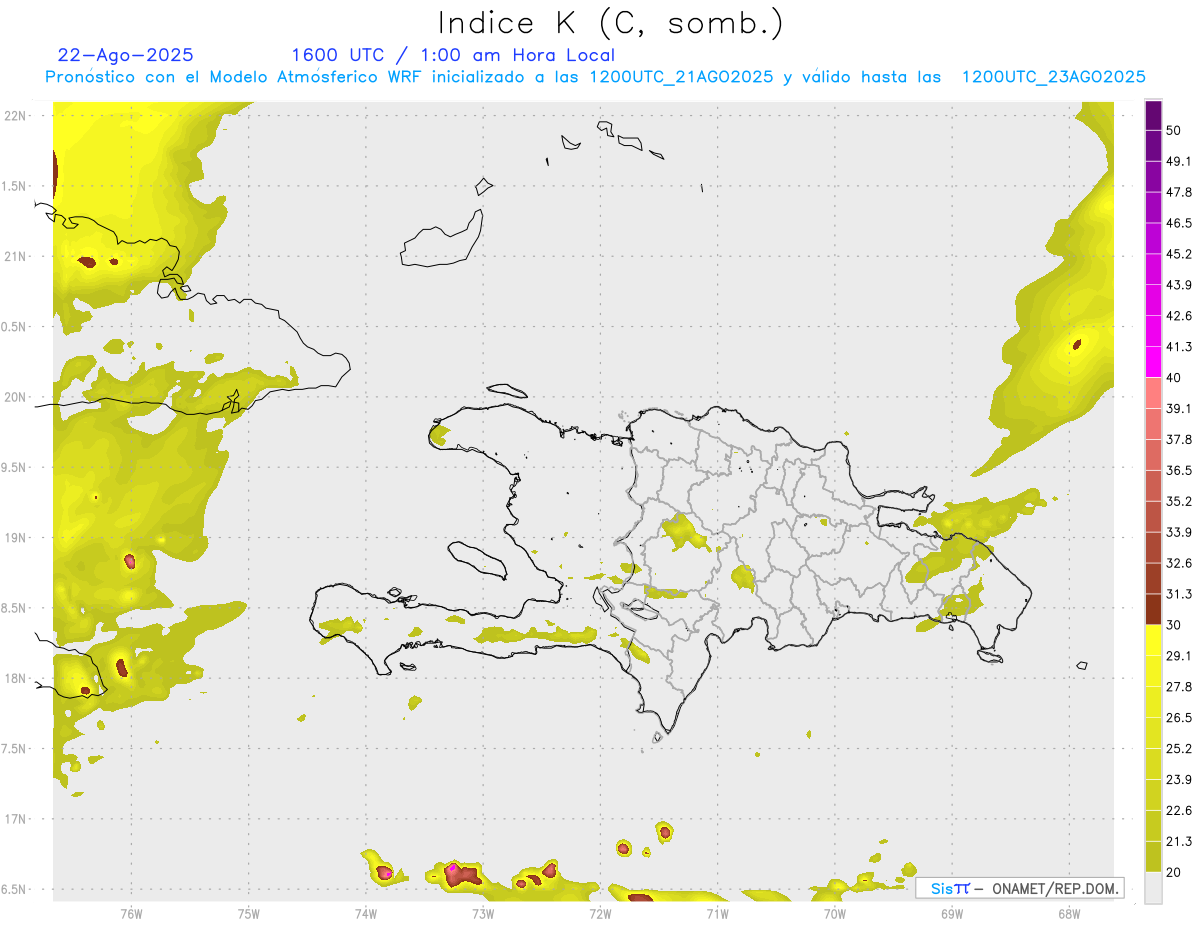Screen dimensions: 1200x927
Task: Click the '33.9' color scale value
Action: pyautogui.click(x=1179, y=532)
